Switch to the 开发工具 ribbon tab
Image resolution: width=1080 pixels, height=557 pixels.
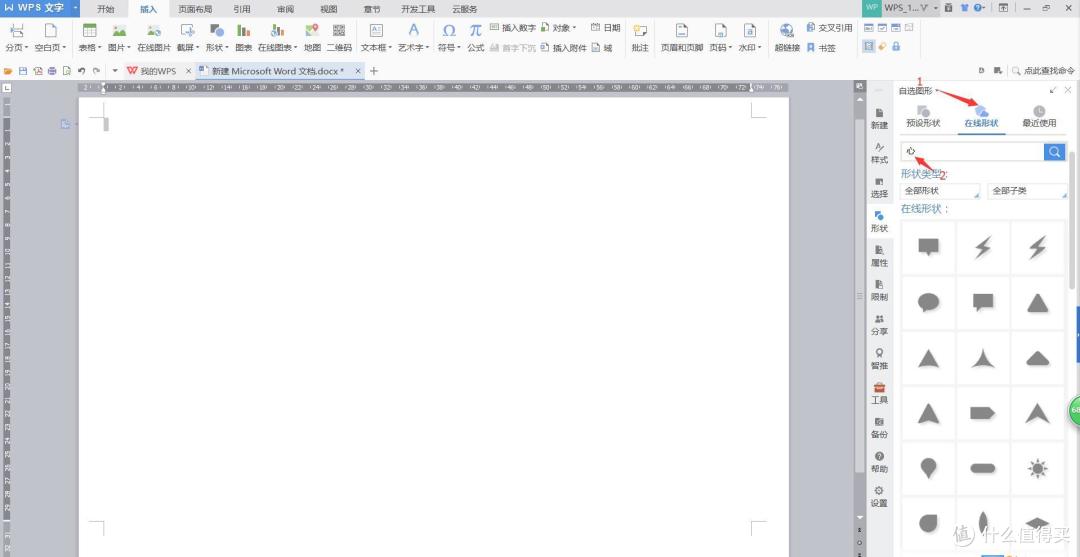418,9
